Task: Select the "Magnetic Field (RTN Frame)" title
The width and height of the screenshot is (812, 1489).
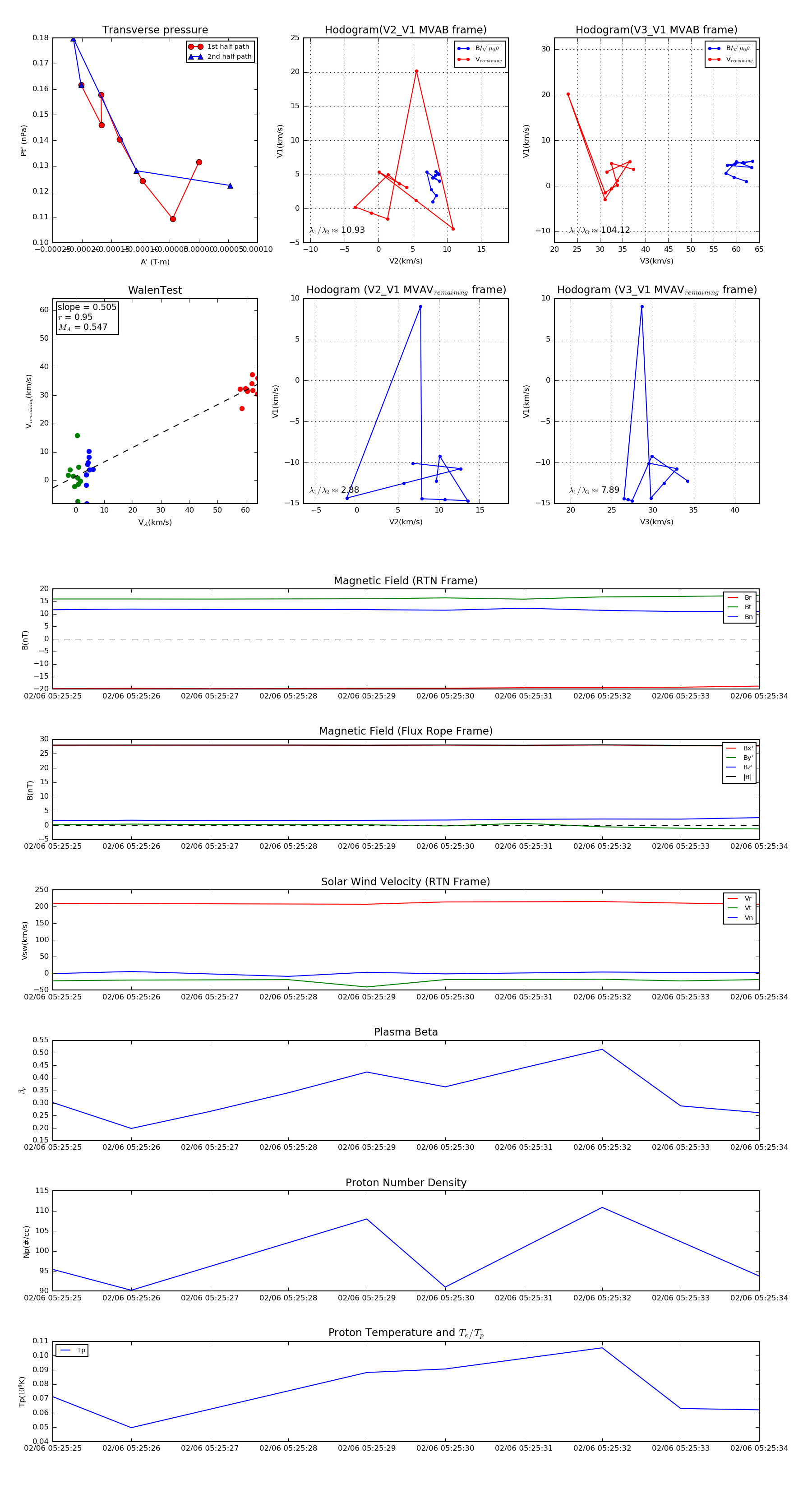Action: [406, 581]
